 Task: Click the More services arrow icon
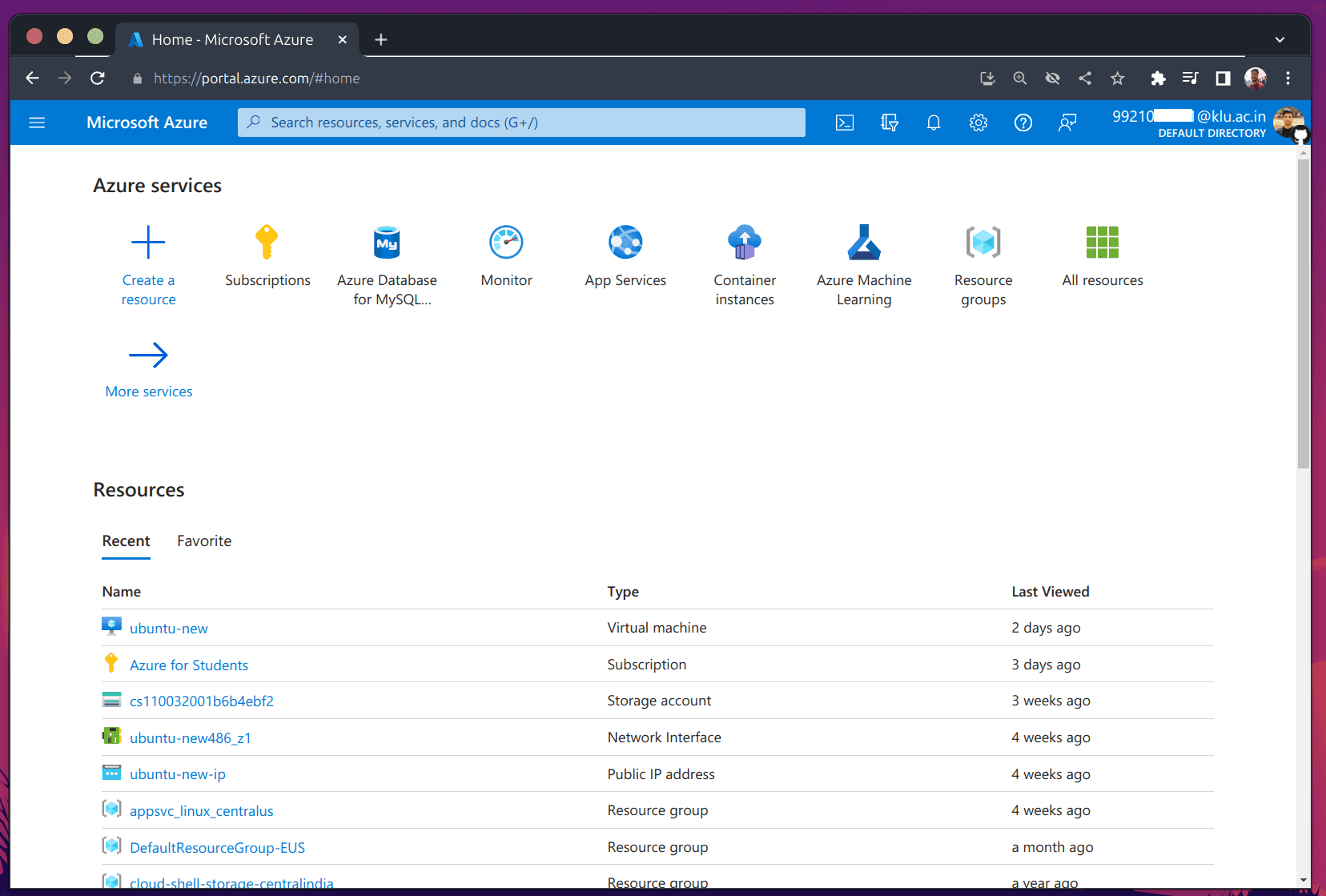pos(148,355)
